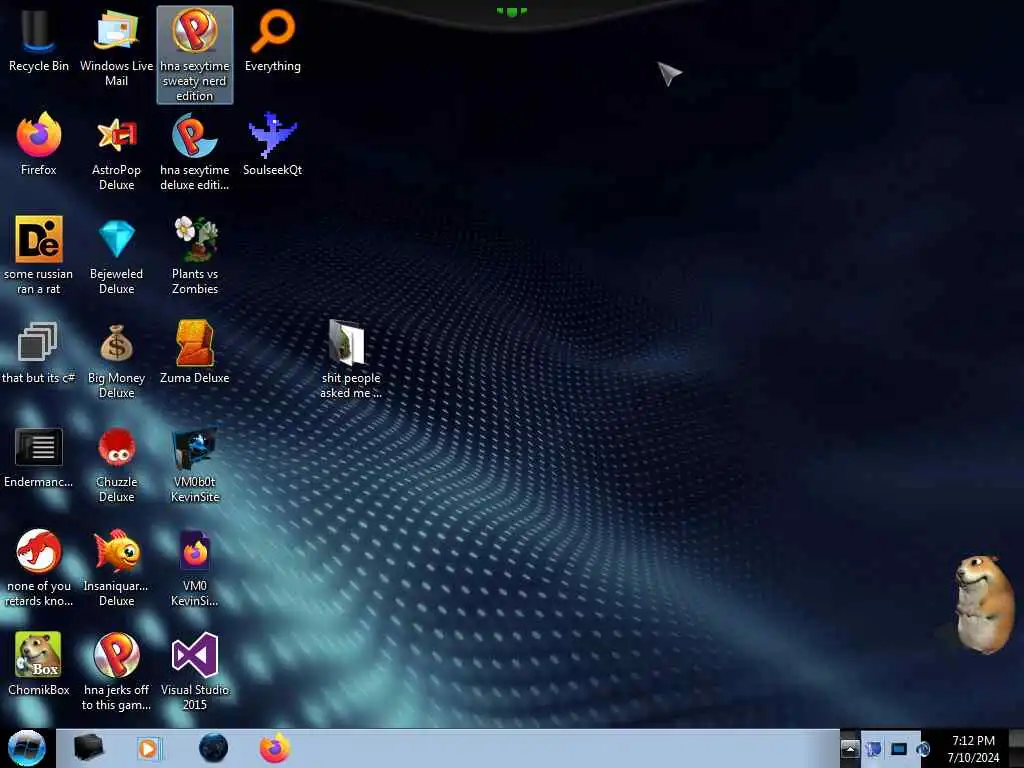Click the monitor icon in system tray

click(899, 749)
